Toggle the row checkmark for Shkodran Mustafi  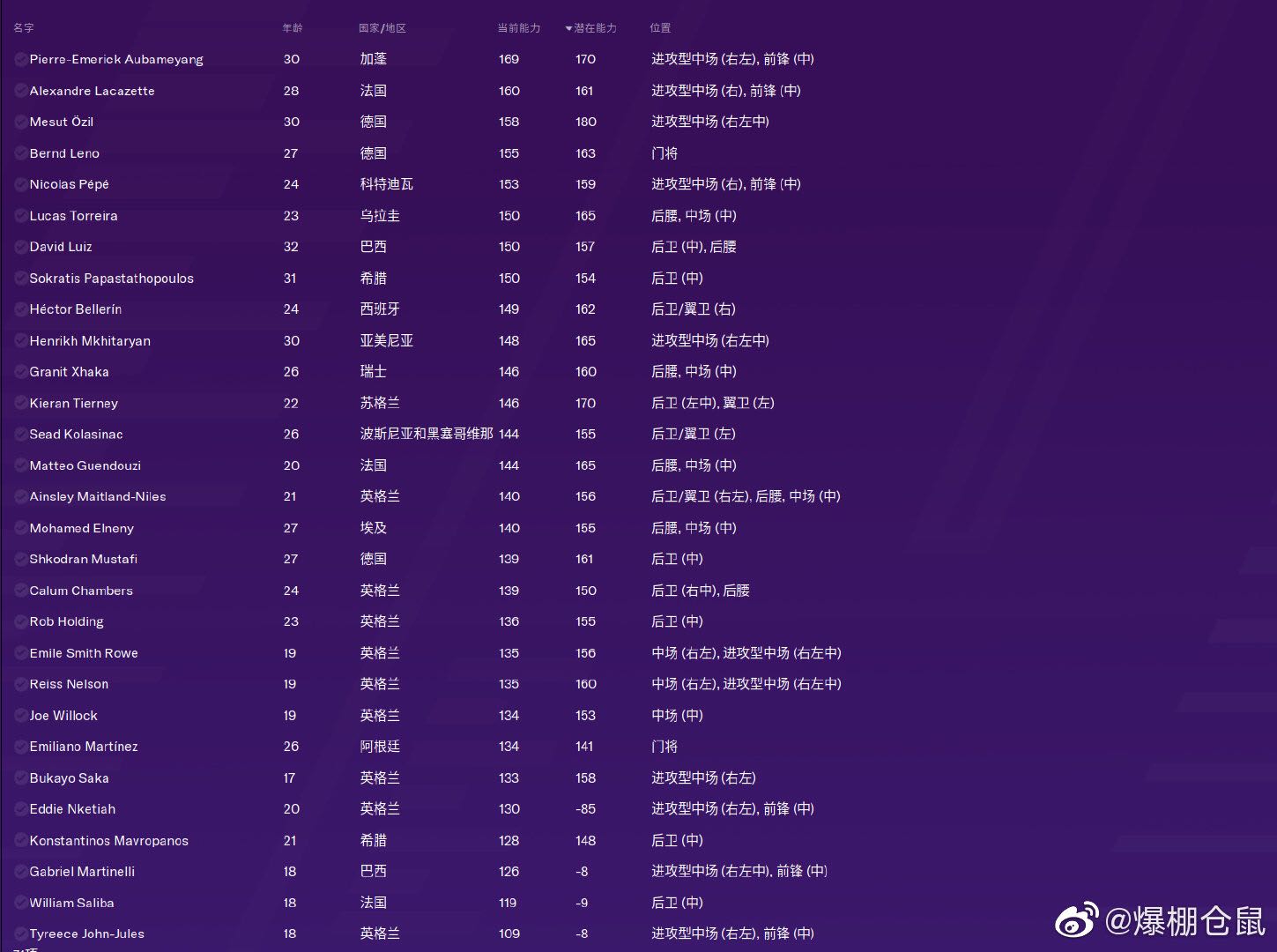point(20,559)
